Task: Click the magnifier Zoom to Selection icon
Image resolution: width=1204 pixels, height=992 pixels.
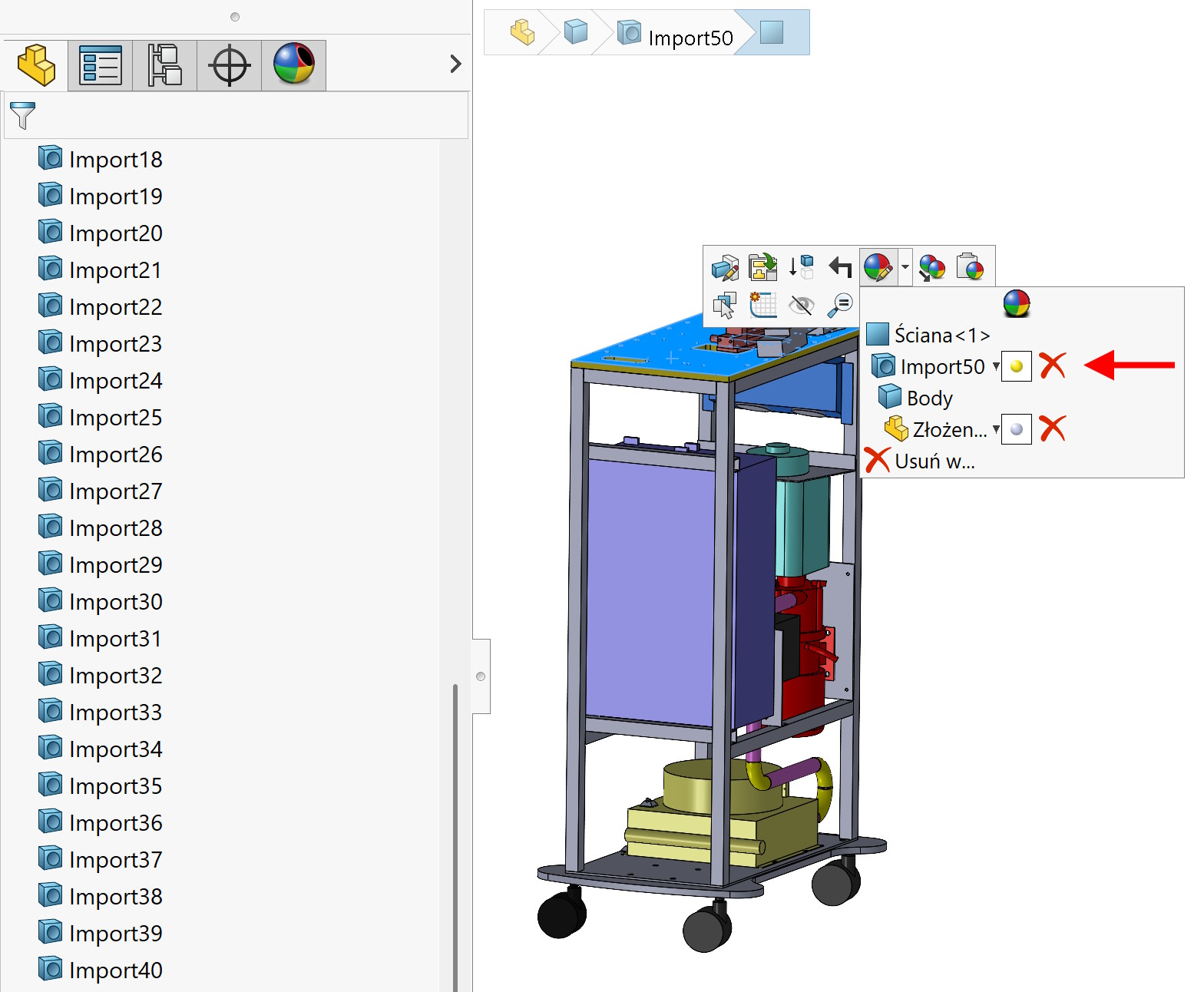Action: (840, 306)
